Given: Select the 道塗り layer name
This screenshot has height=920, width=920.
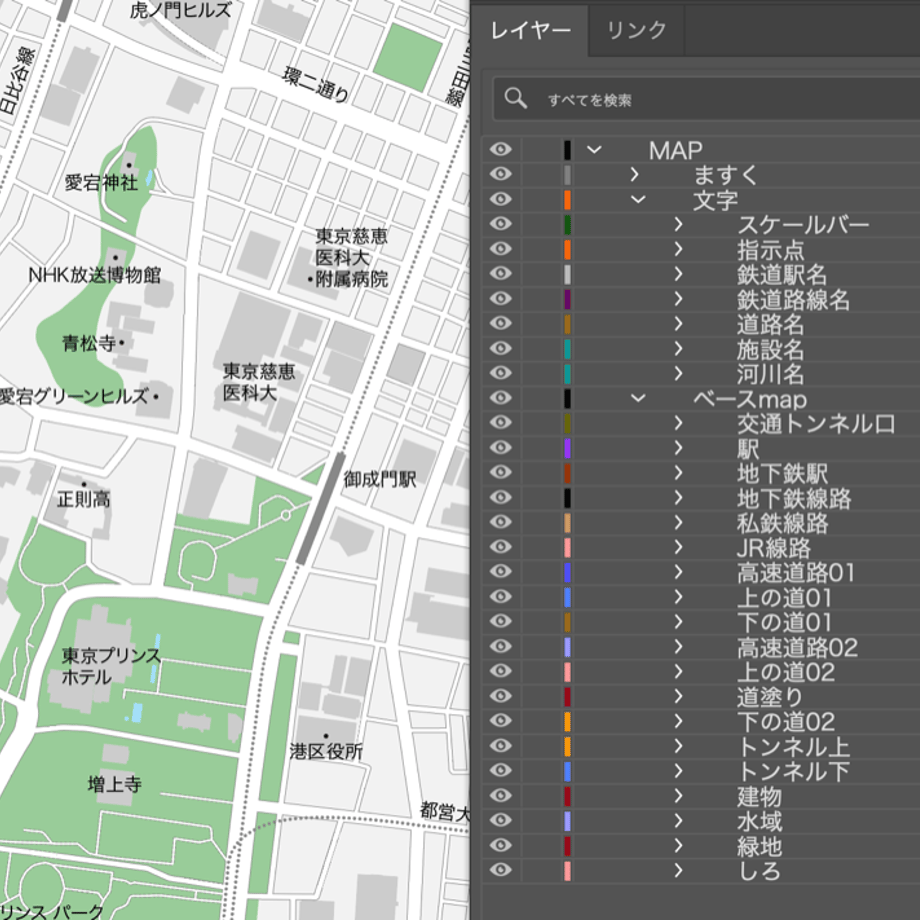Looking at the screenshot, I should click(770, 696).
